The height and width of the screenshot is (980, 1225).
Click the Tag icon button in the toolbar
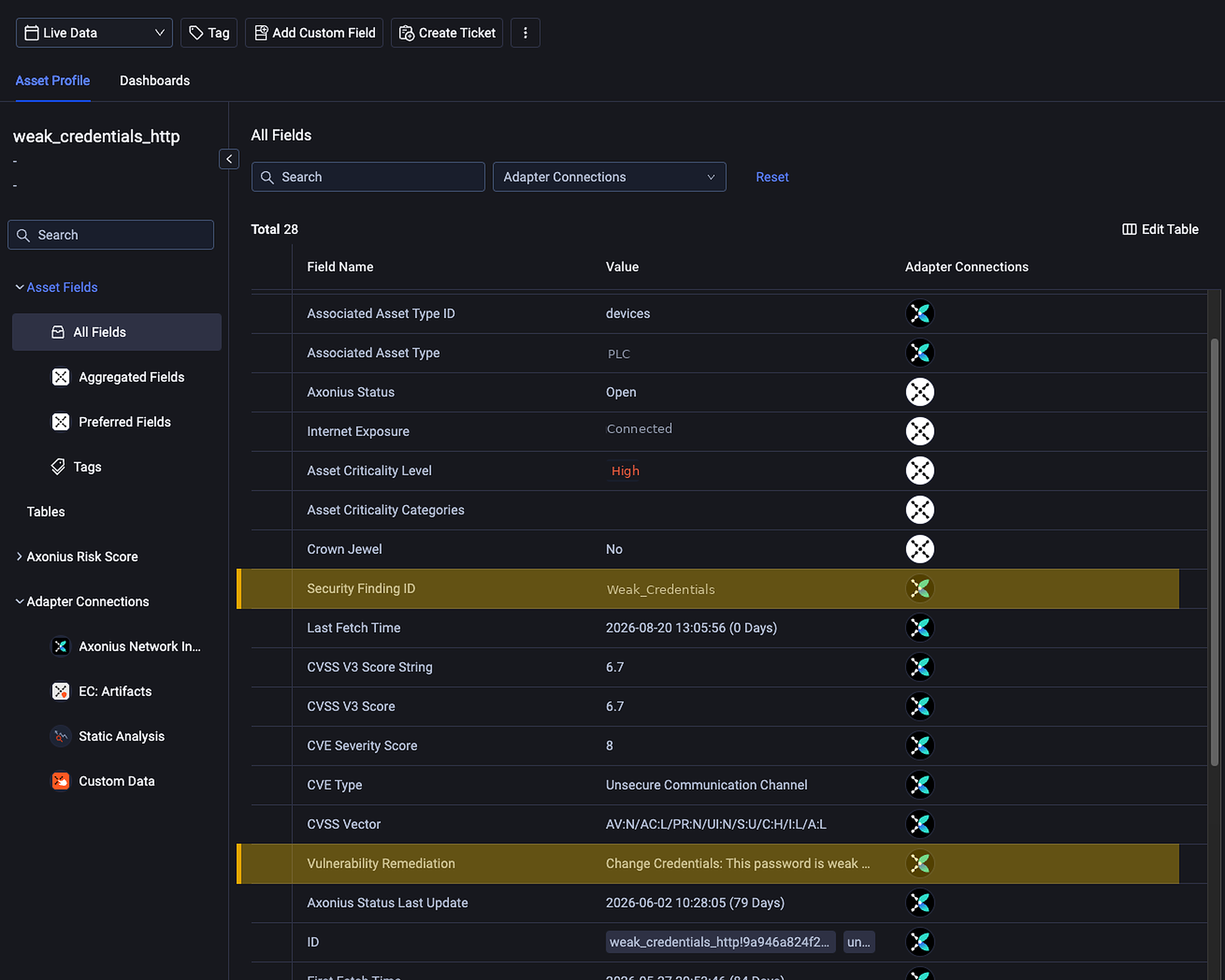click(x=209, y=33)
